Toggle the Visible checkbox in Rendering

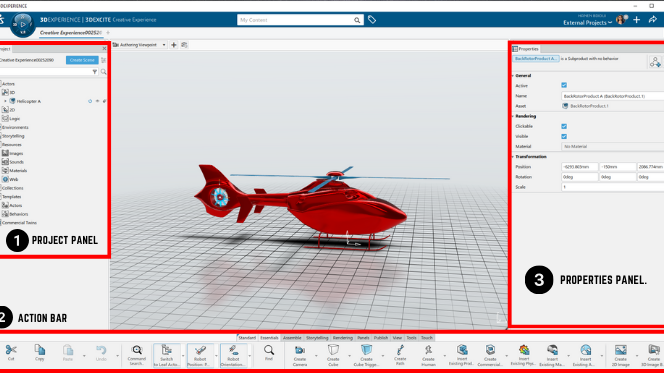click(x=564, y=136)
